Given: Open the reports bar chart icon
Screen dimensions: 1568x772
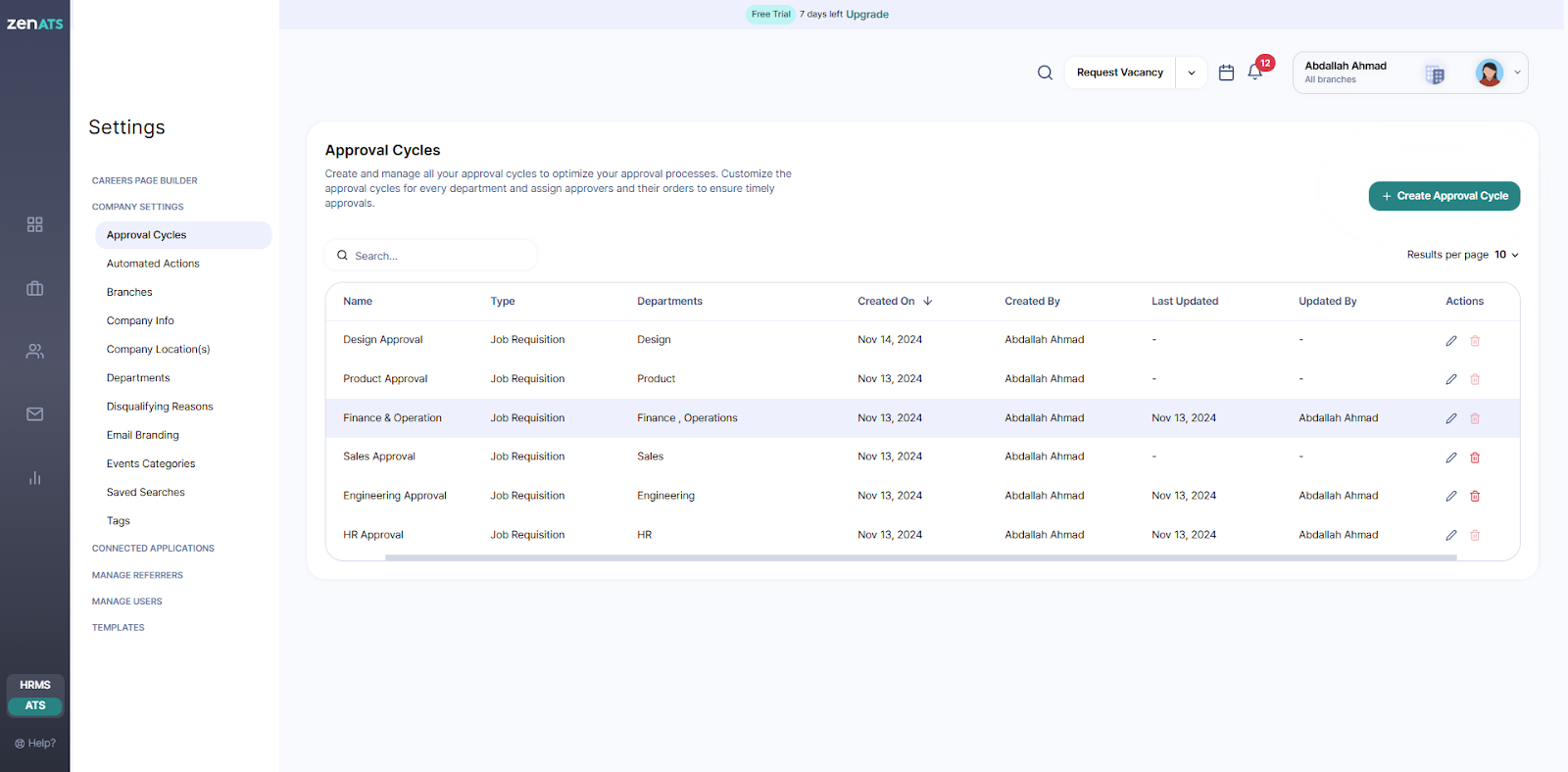Looking at the screenshot, I should 35,478.
